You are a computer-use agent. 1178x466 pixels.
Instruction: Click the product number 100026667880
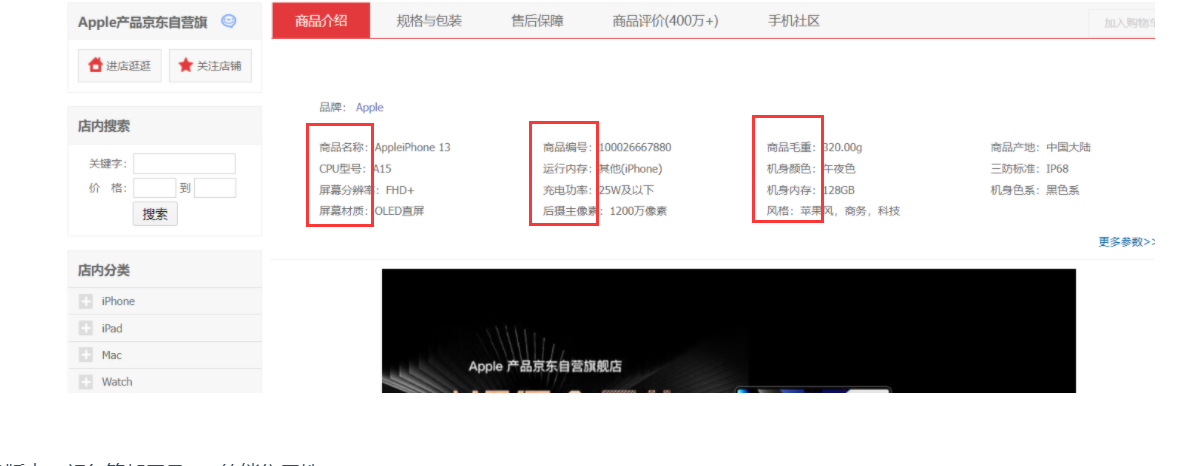[635, 147]
